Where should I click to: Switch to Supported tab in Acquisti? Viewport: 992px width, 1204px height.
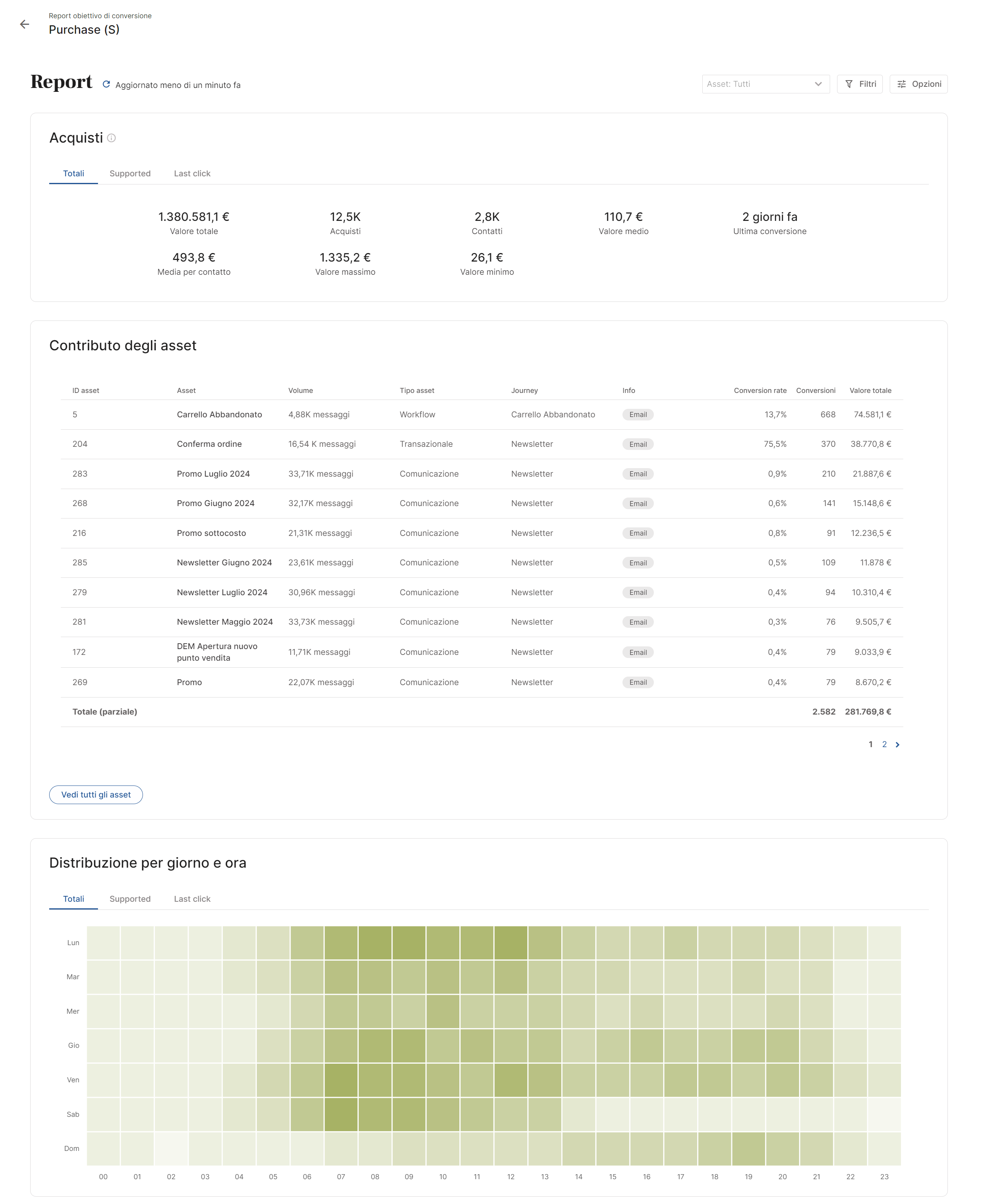coord(130,174)
